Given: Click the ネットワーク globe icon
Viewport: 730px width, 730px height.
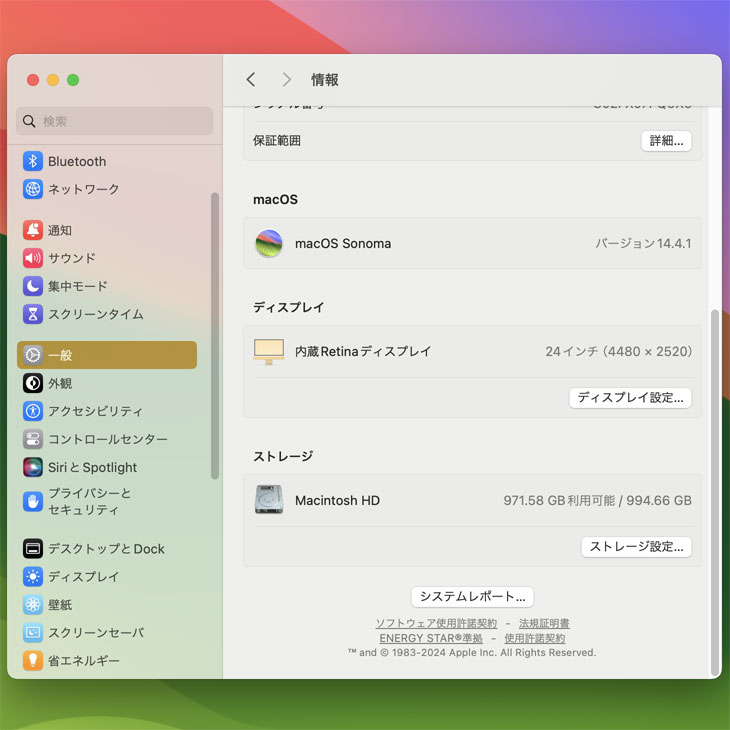Looking at the screenshot, I should 33,189.
